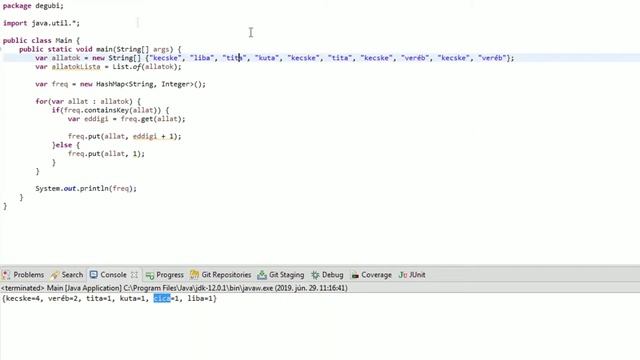
Task: Switch to the Search tab
Action: coord(67,275)
